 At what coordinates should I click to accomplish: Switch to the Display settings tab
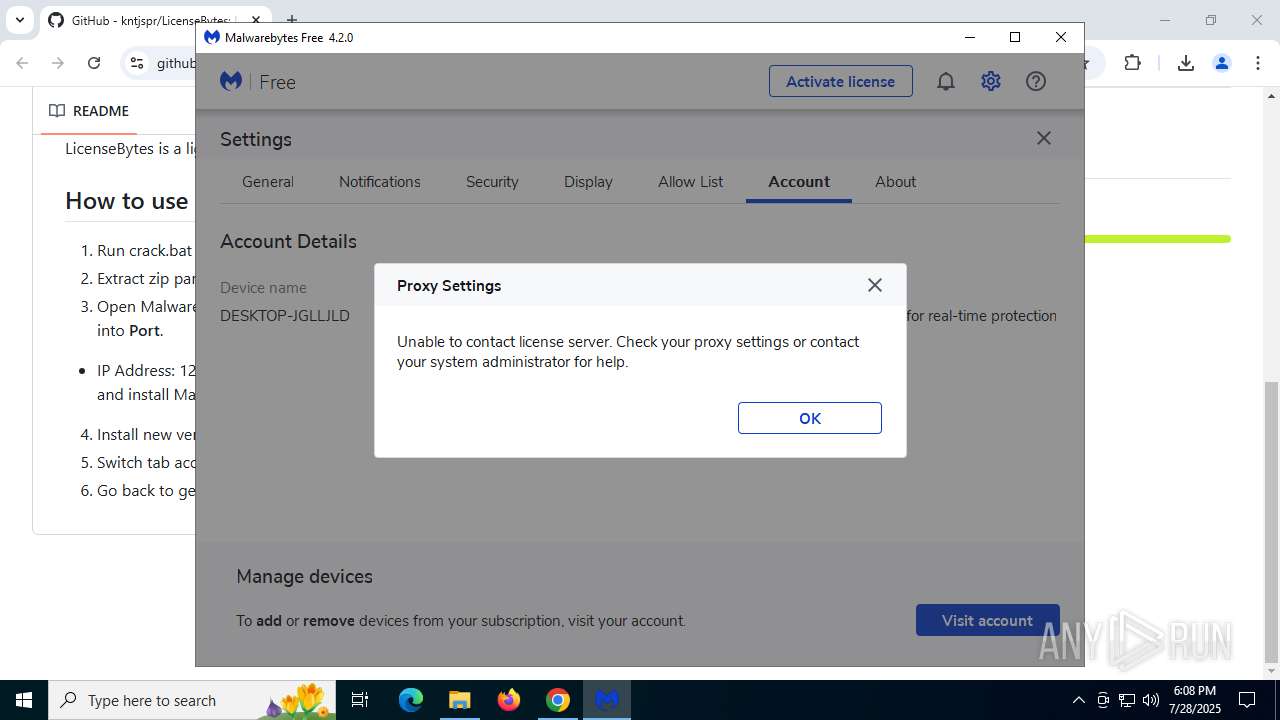tap(588, 182)
